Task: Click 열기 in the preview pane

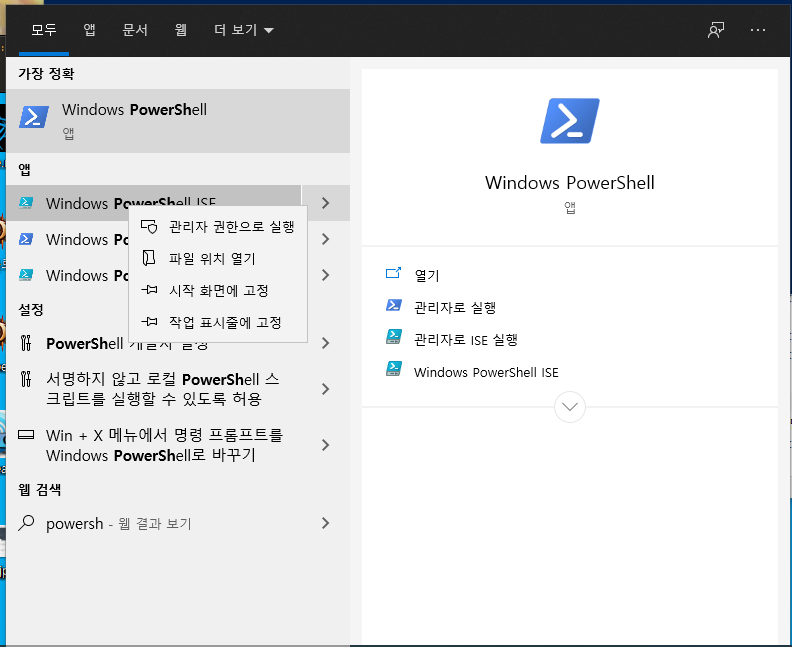Action: point(427,275)
